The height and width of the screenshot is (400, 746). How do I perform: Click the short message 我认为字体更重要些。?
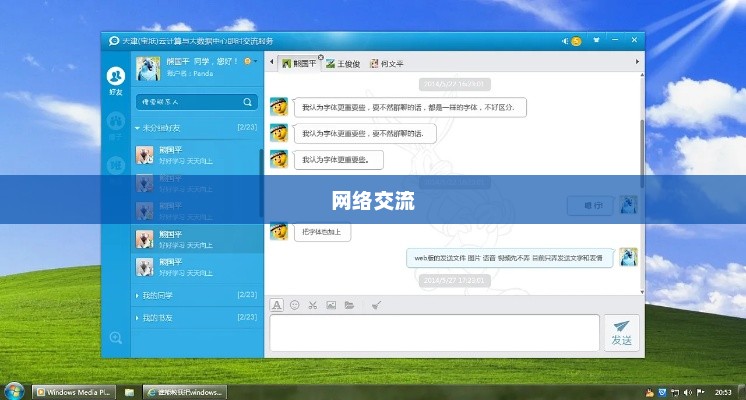pos(338,160)
